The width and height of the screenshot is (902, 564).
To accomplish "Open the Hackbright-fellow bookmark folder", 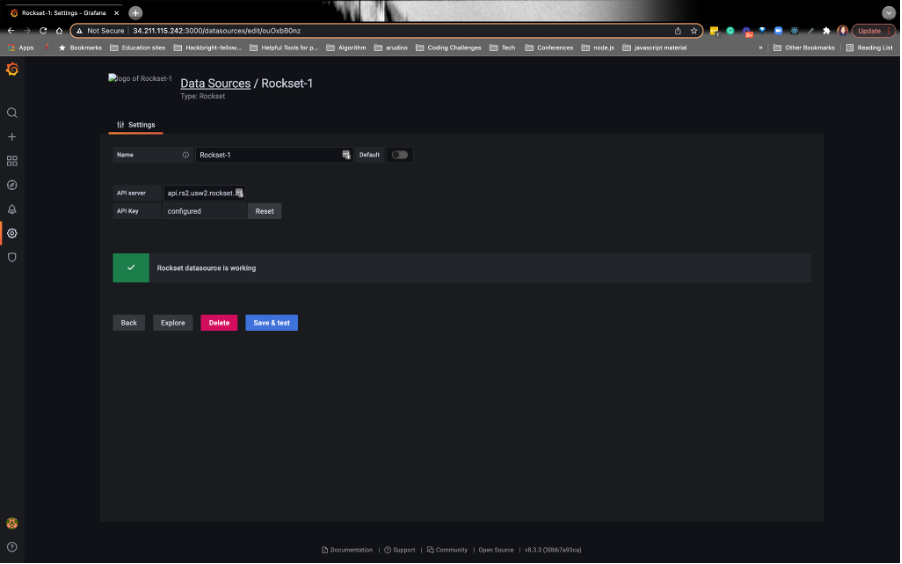I will click(x=208, y=48).
